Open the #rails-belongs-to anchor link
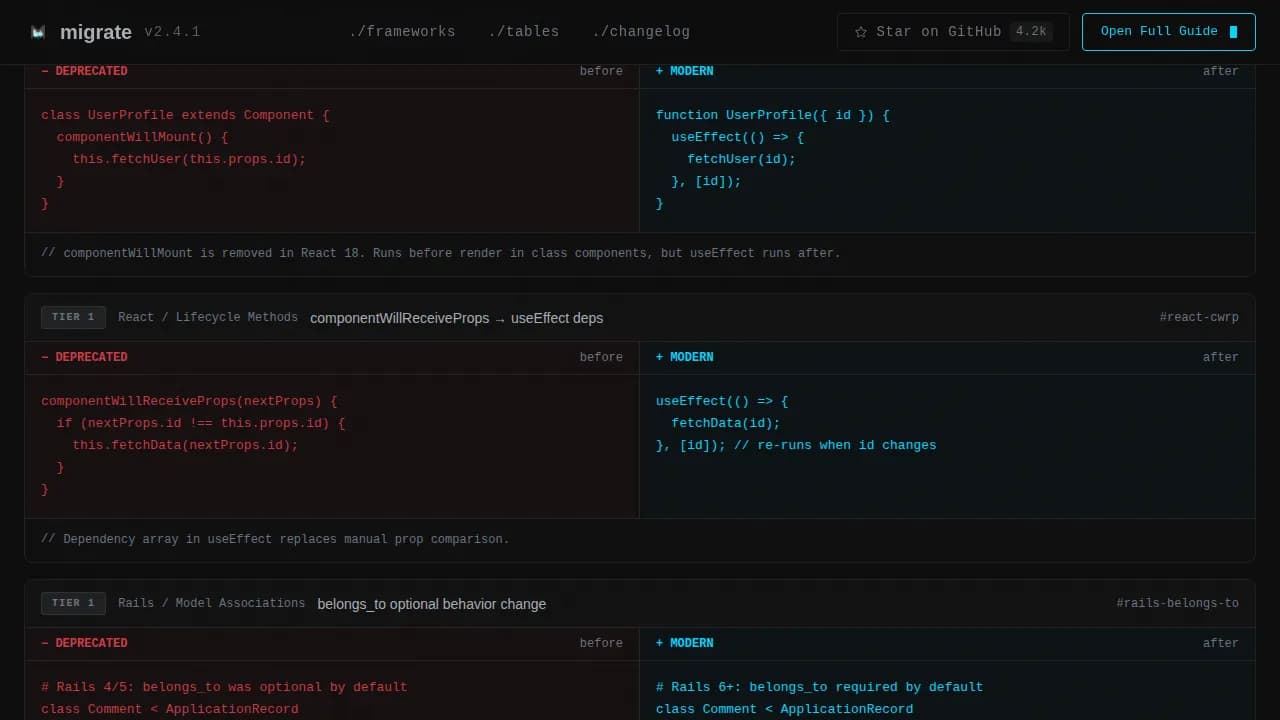The image size is (1280, 720). pos(1177,604)
